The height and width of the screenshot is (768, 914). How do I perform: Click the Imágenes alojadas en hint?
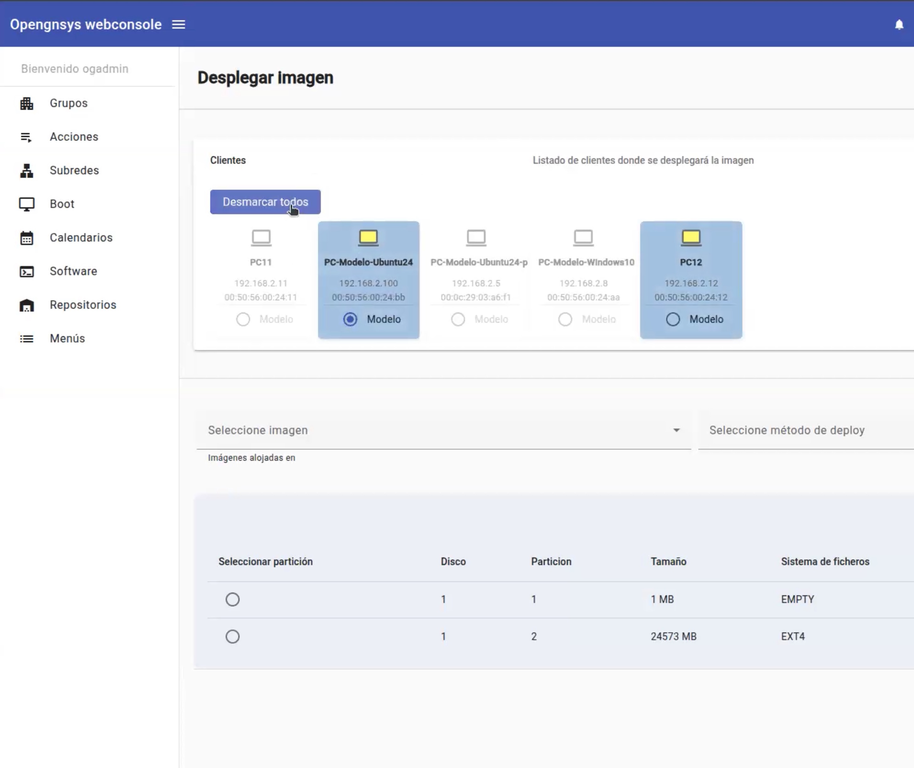coord(252,458)
